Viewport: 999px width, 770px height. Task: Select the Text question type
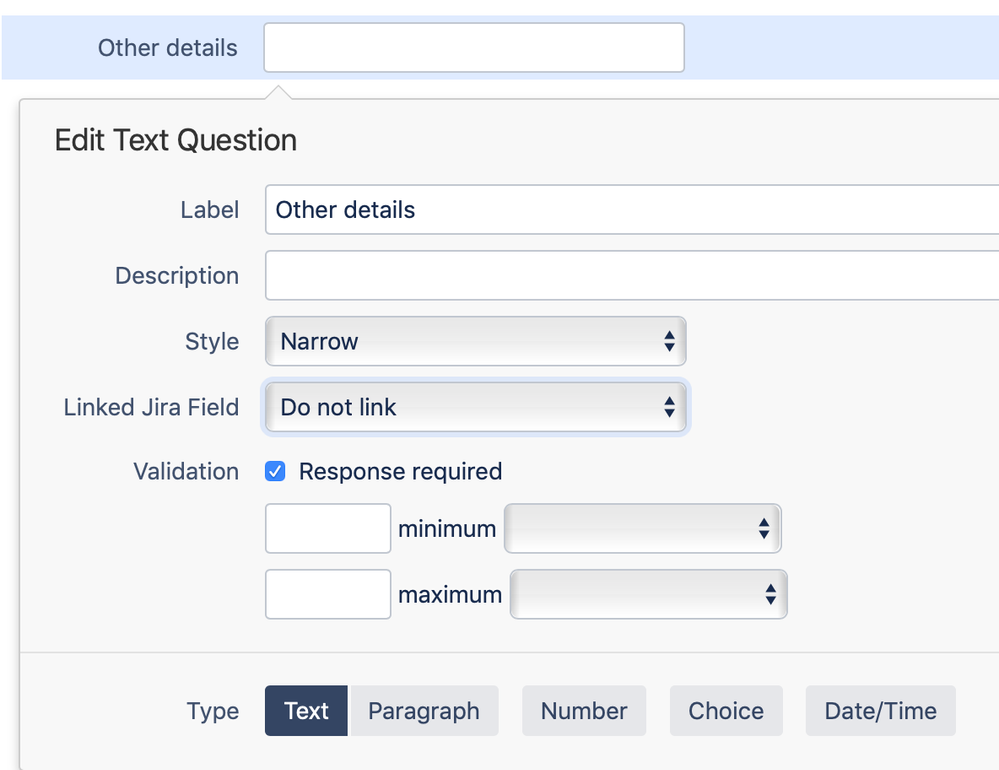coord(306,711)
